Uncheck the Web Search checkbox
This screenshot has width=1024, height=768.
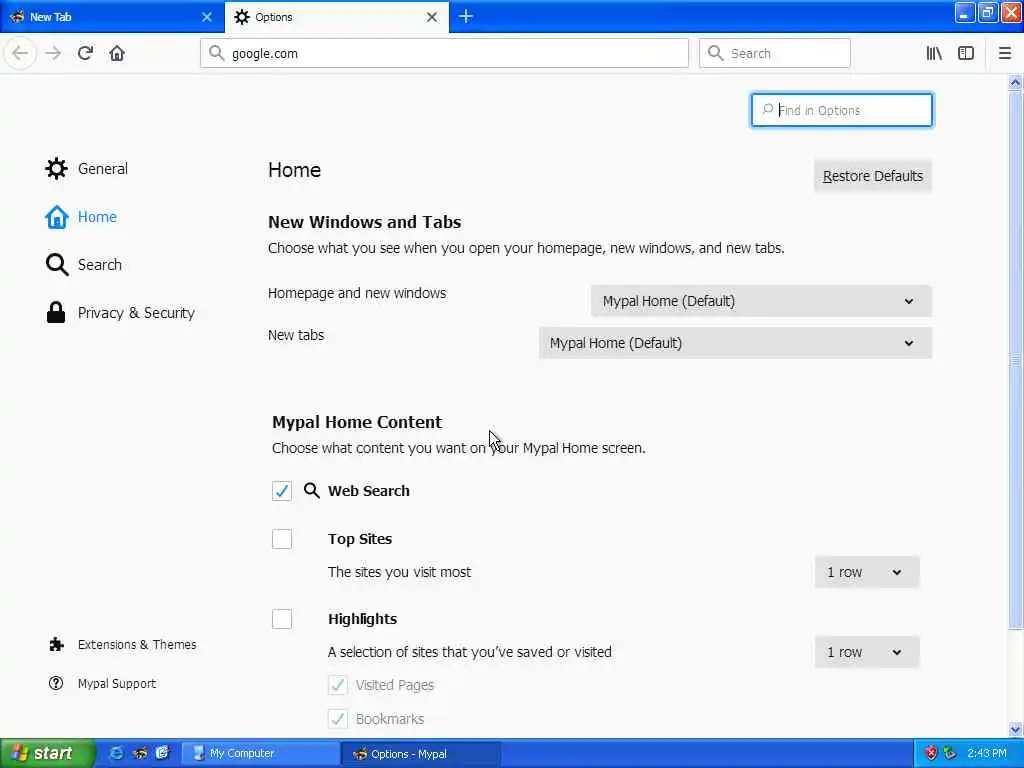click(281, 490)
